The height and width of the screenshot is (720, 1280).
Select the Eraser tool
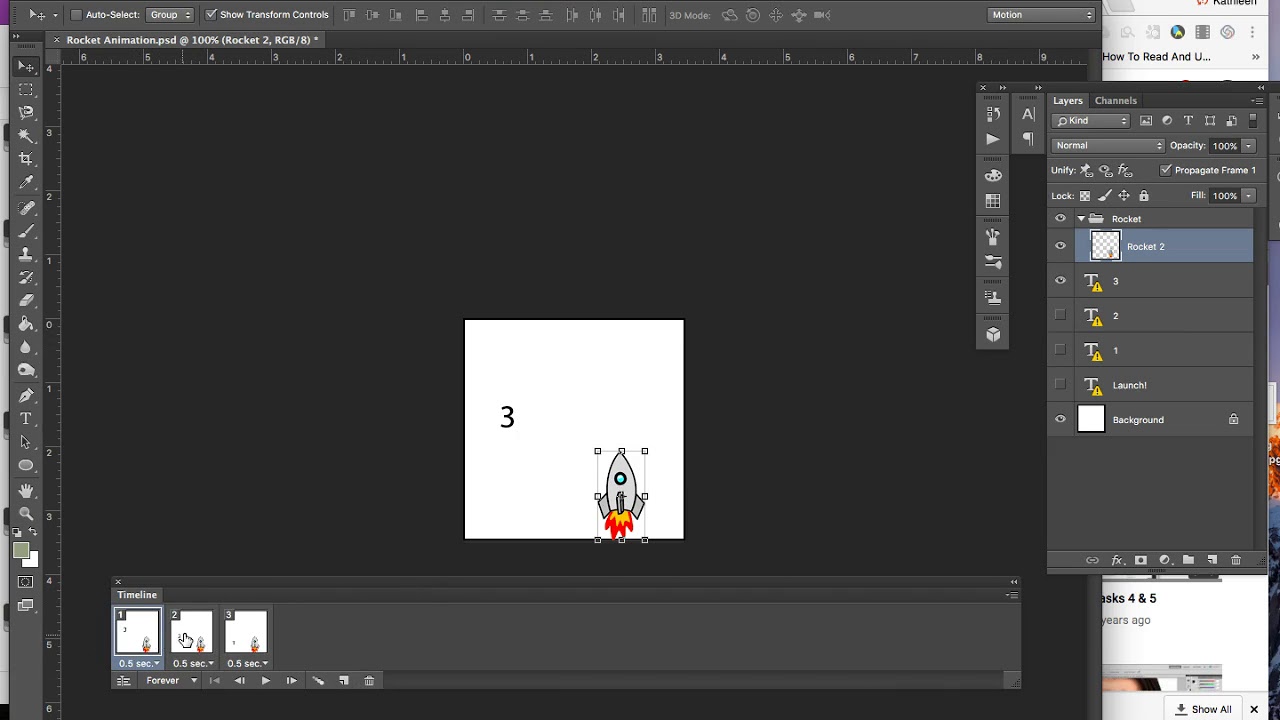pos(26,300)
